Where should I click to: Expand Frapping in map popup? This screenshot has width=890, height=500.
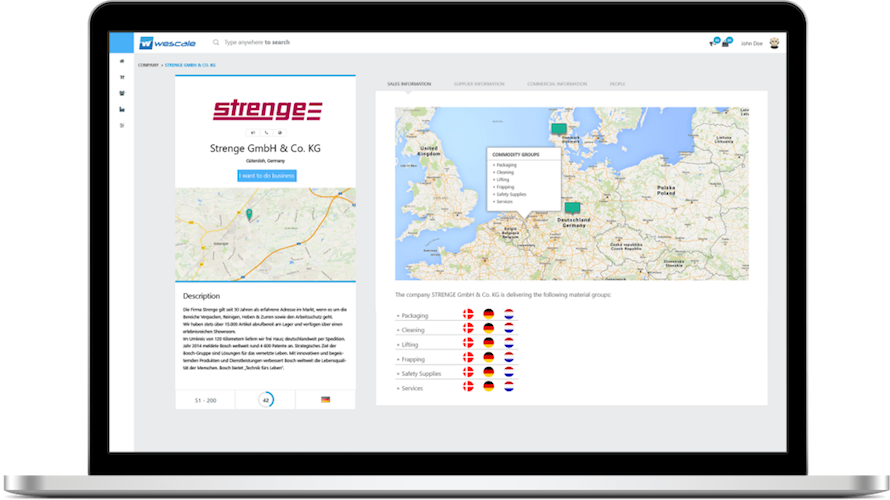click(503, 187)
